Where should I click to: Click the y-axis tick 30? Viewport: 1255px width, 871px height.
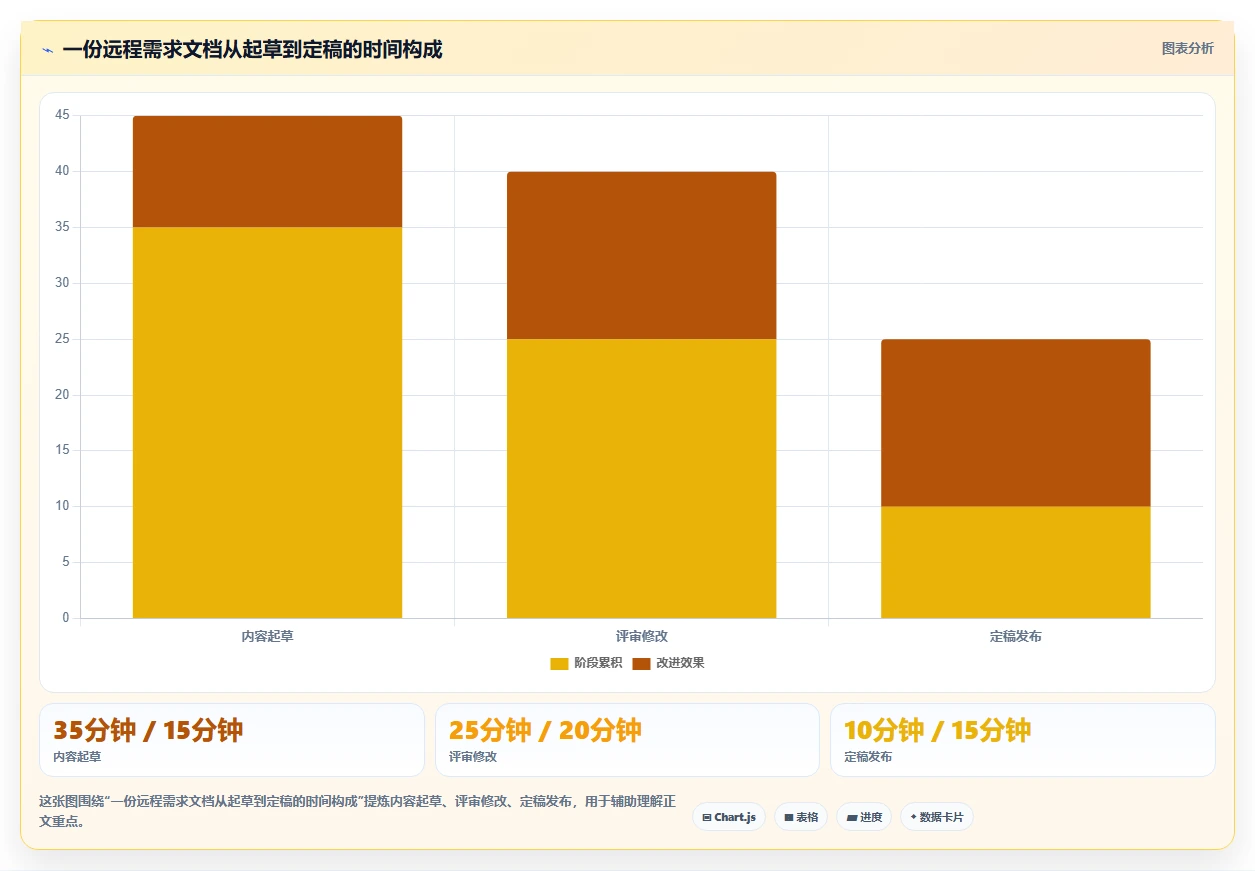(x=62, y=283)
